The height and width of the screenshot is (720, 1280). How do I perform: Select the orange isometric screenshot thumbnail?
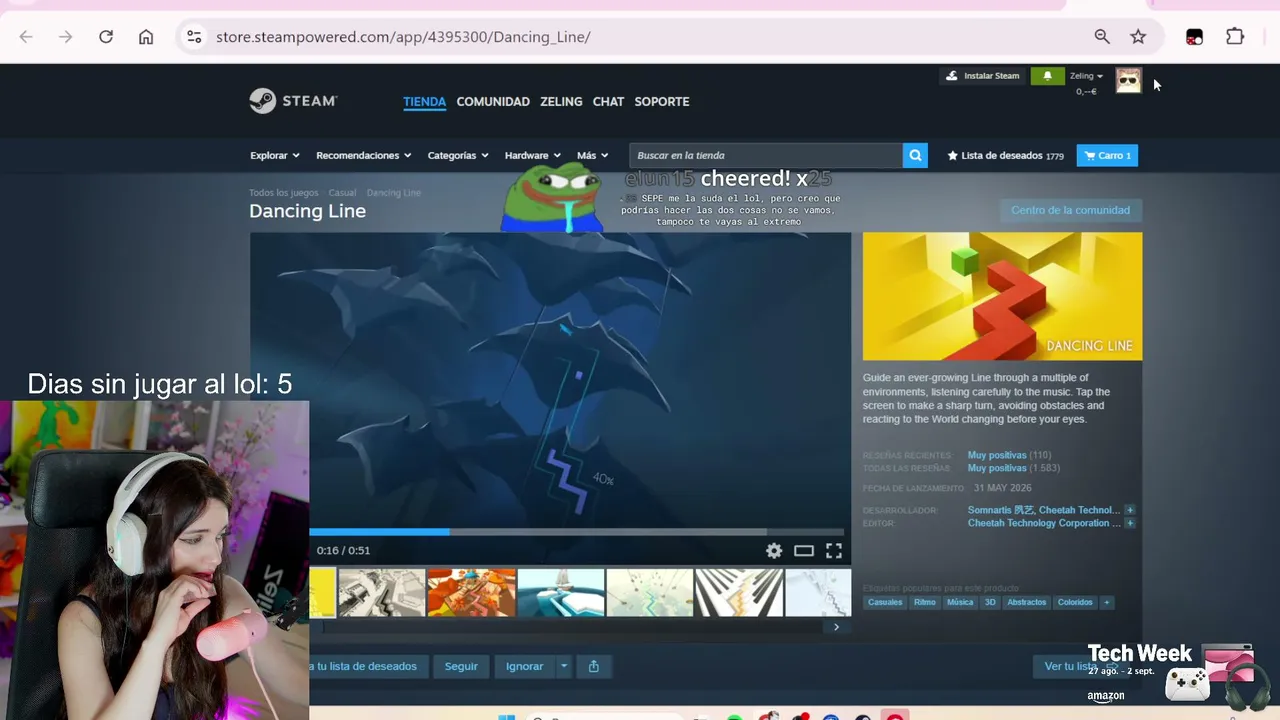click(x=471, y=593)
